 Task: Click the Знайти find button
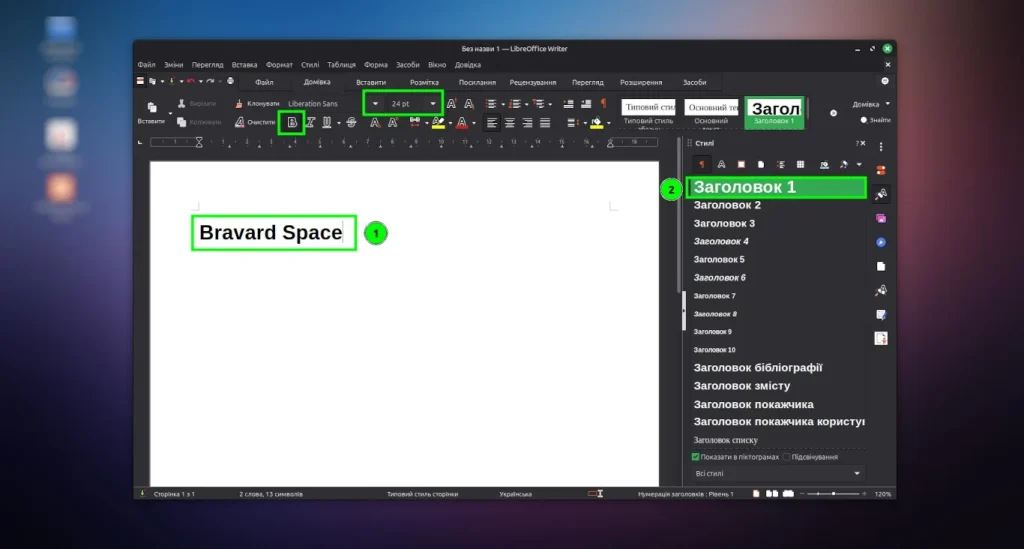click(x=875, y=120)
